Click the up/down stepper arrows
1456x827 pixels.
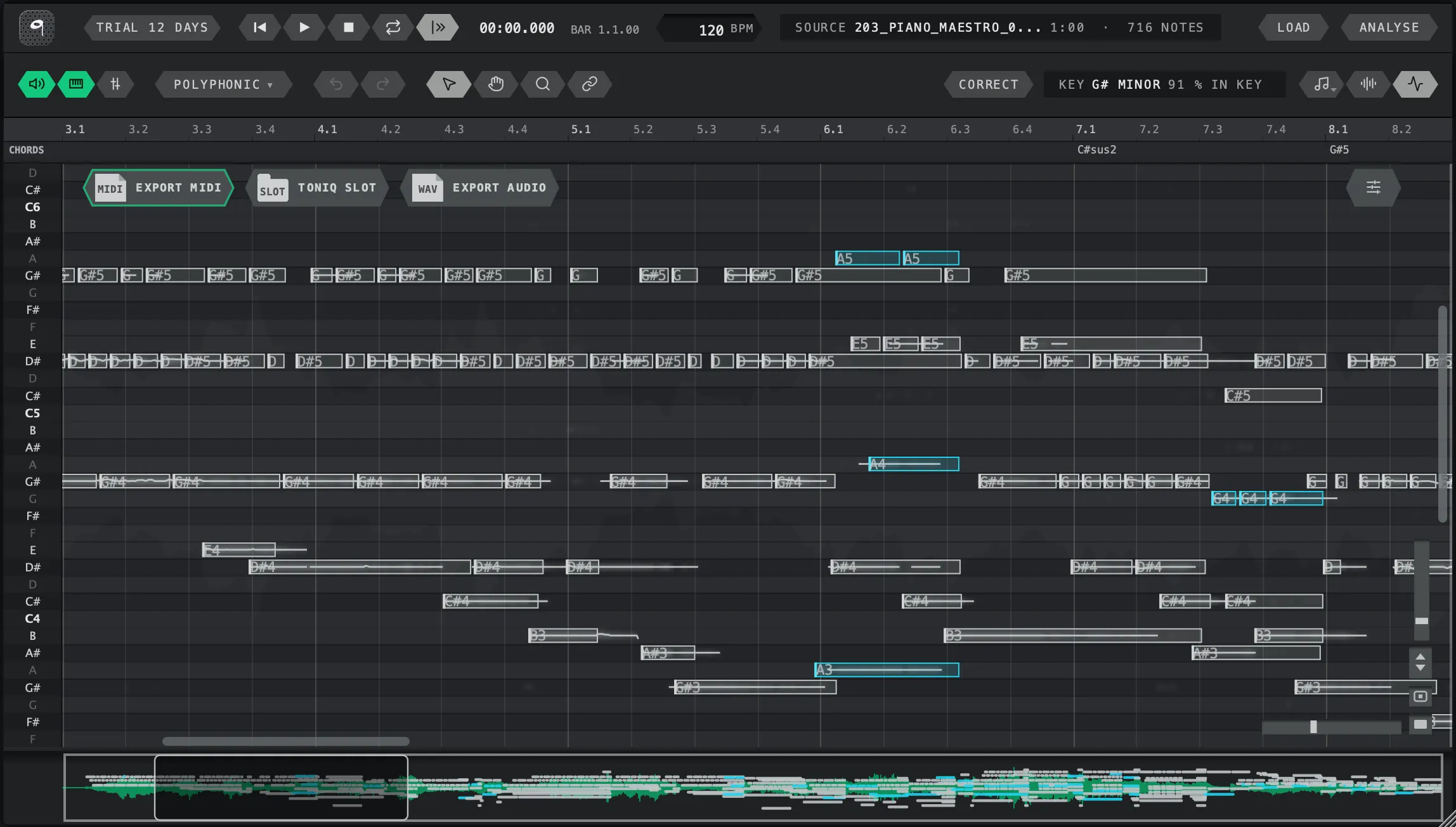coord(1420,662)
